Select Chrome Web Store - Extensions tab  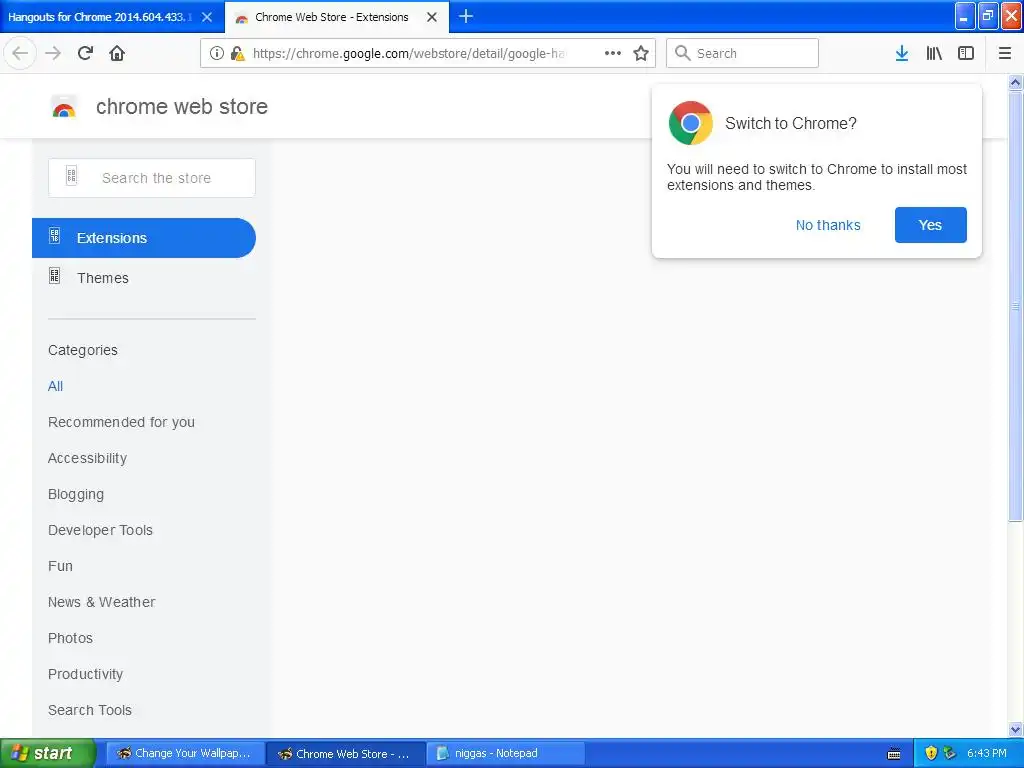(x=331, y=17)
